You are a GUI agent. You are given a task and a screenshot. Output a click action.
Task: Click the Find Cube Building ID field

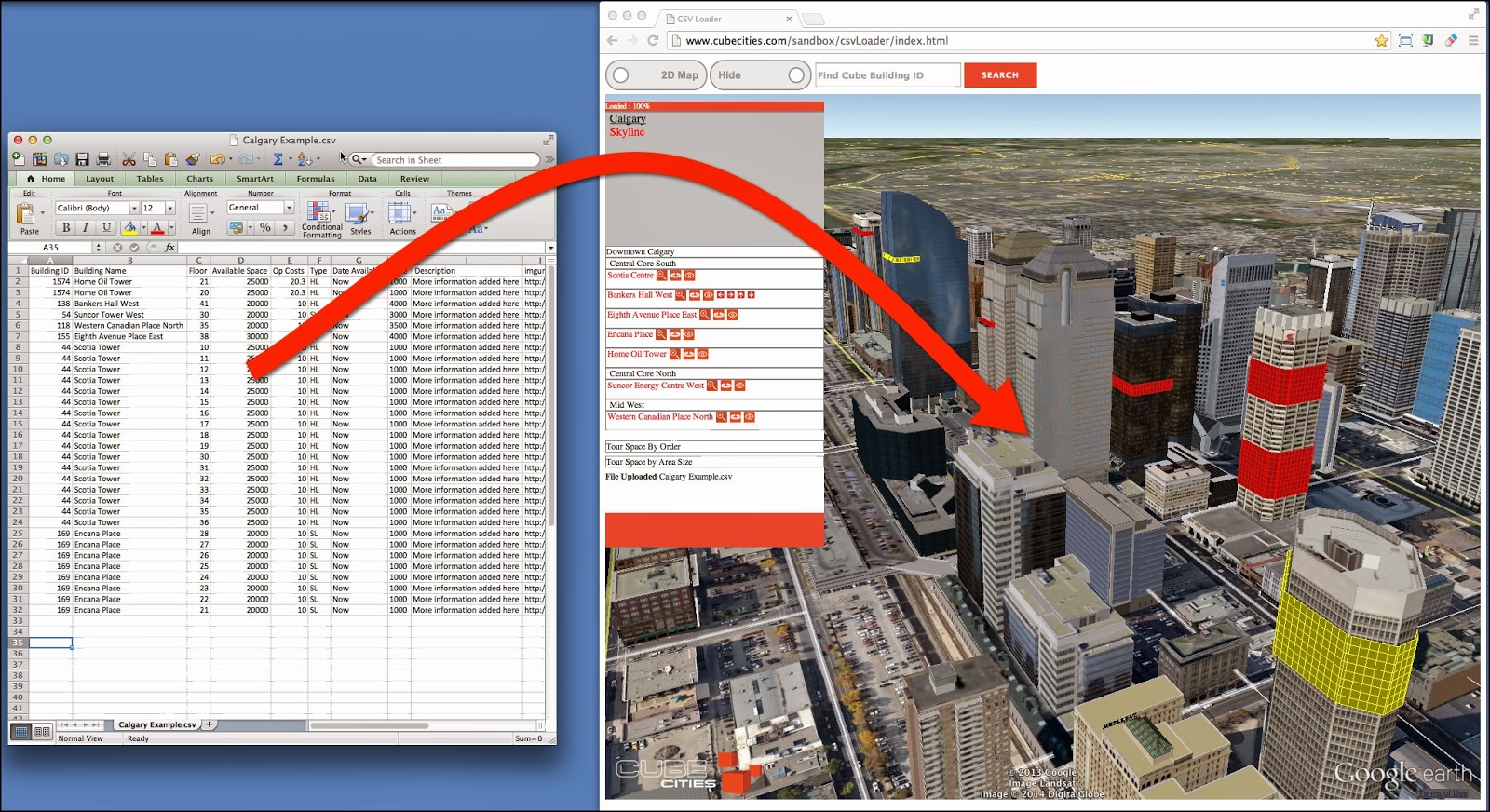click(x=887, y=75)
